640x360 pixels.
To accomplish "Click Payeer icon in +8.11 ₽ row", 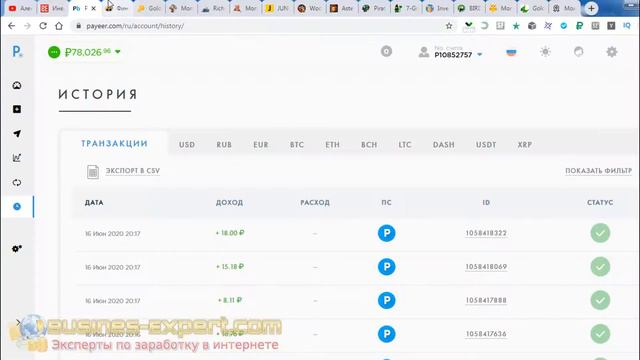I will [387, 300].
